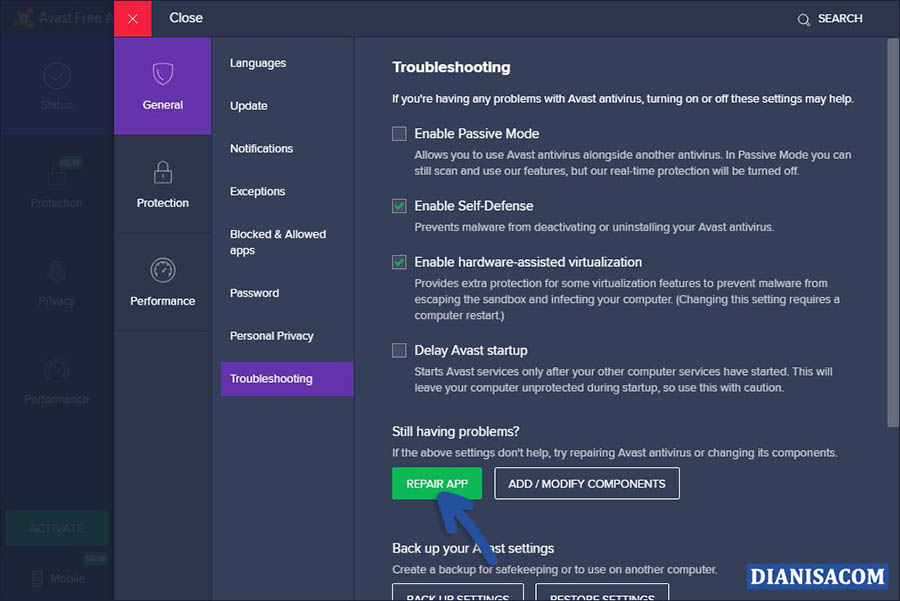Click the magnifying glass search icon
This screenshot has width=900, height=601.
coord(804,19)
